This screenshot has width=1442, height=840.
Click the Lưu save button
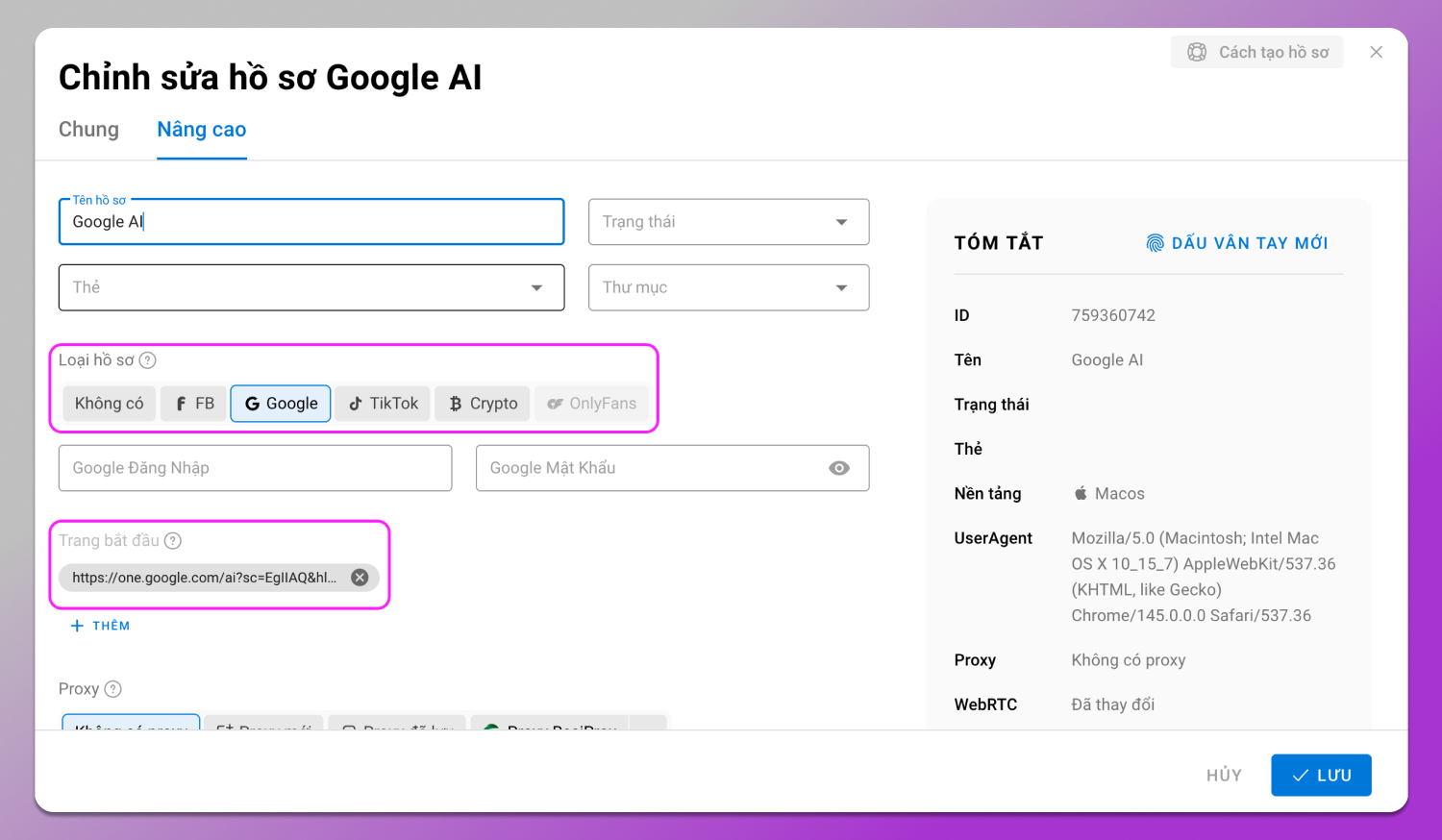(x=1320, y=776)
